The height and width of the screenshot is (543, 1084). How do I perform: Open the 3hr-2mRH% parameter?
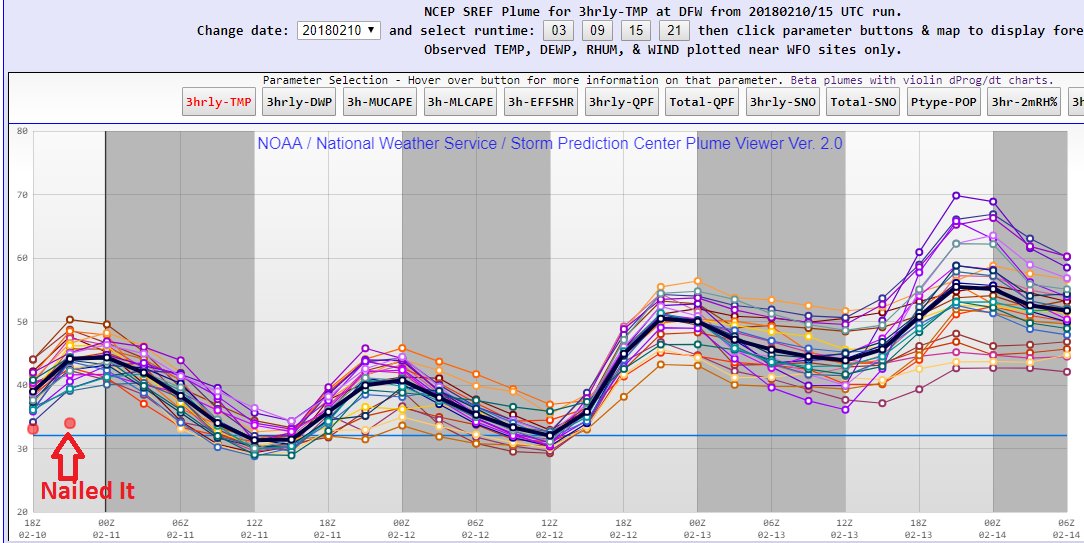[1025, 102]
